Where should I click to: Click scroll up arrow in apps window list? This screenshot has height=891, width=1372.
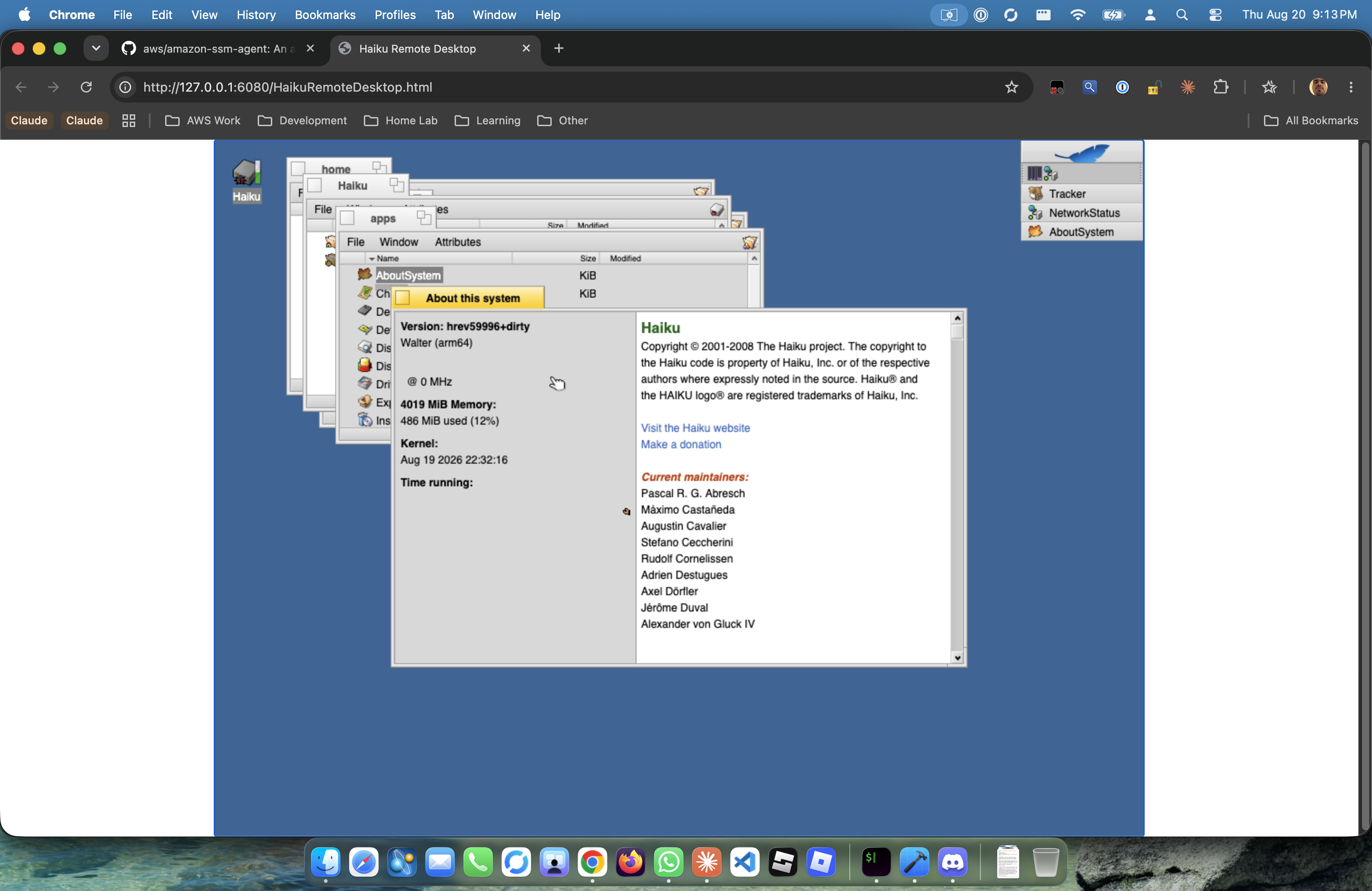[754, 259]
